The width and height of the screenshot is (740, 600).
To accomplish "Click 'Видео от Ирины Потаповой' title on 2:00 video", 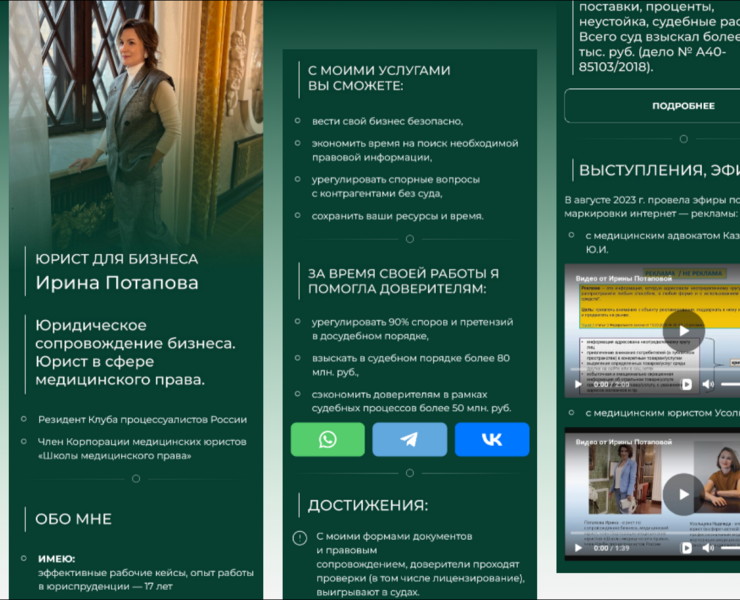I will click(x=623, y=279).
